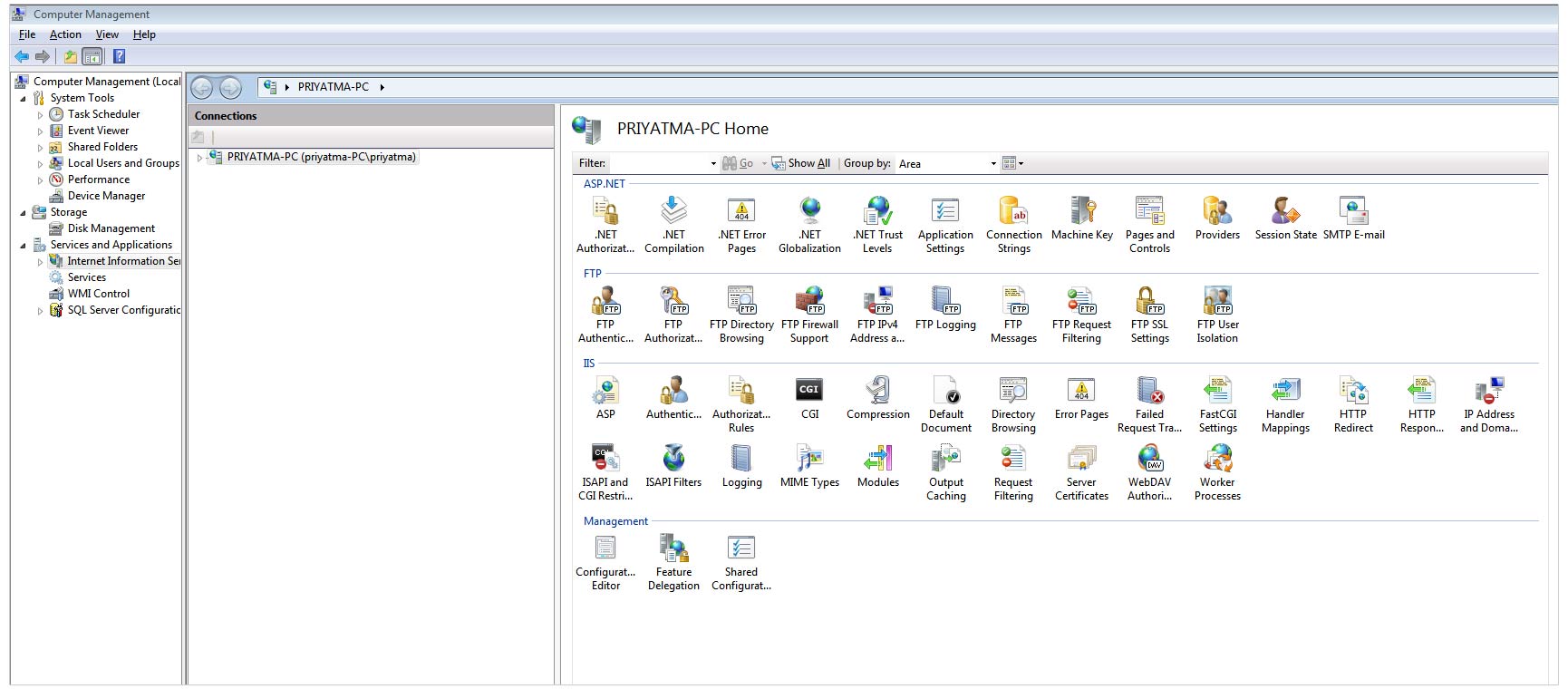Open .NET Compilation settings
Viewport: 1568px width, 689px height.
673,224
